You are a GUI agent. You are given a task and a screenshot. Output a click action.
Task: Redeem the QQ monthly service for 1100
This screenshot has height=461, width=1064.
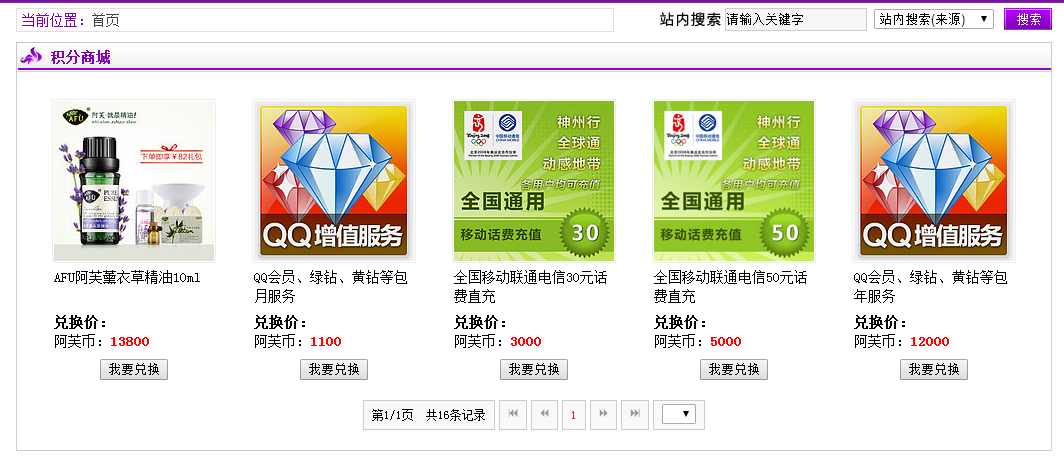pos(334,369)
